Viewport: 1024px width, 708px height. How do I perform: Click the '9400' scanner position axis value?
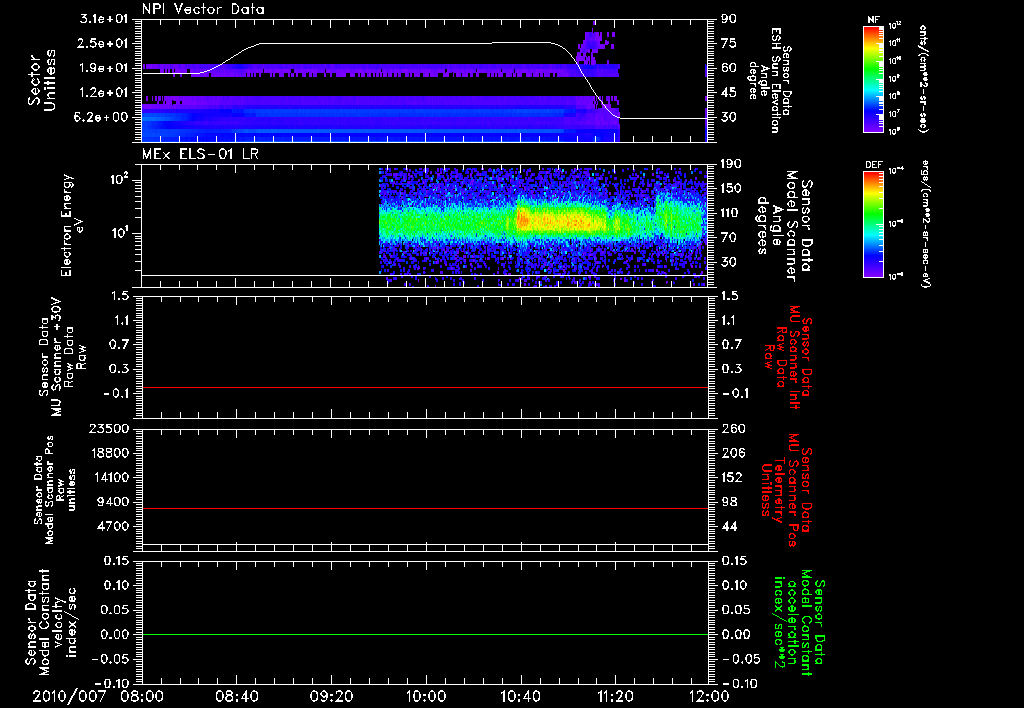tap(114, 502)
